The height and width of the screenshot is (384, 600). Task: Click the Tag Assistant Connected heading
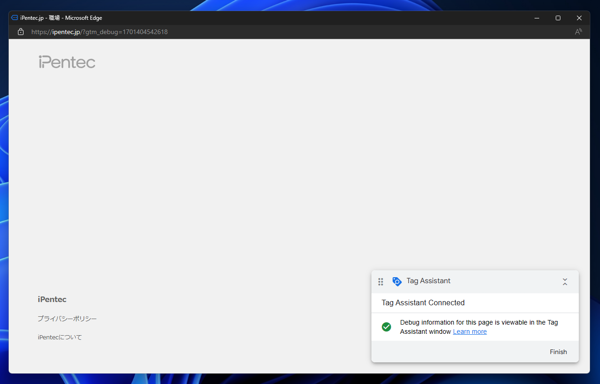(423, 303)
